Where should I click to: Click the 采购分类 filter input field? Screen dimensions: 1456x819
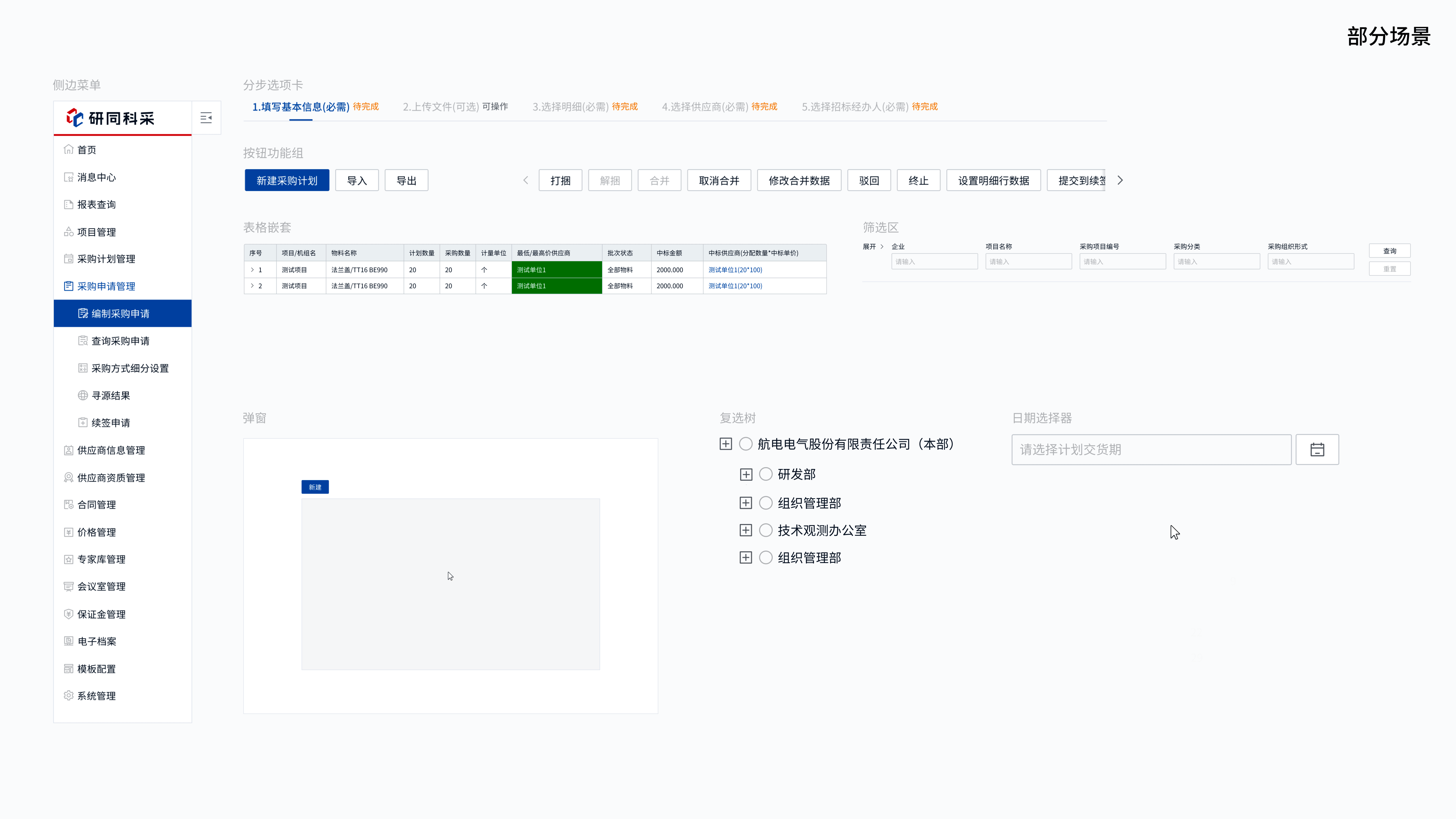point(1216,261)
